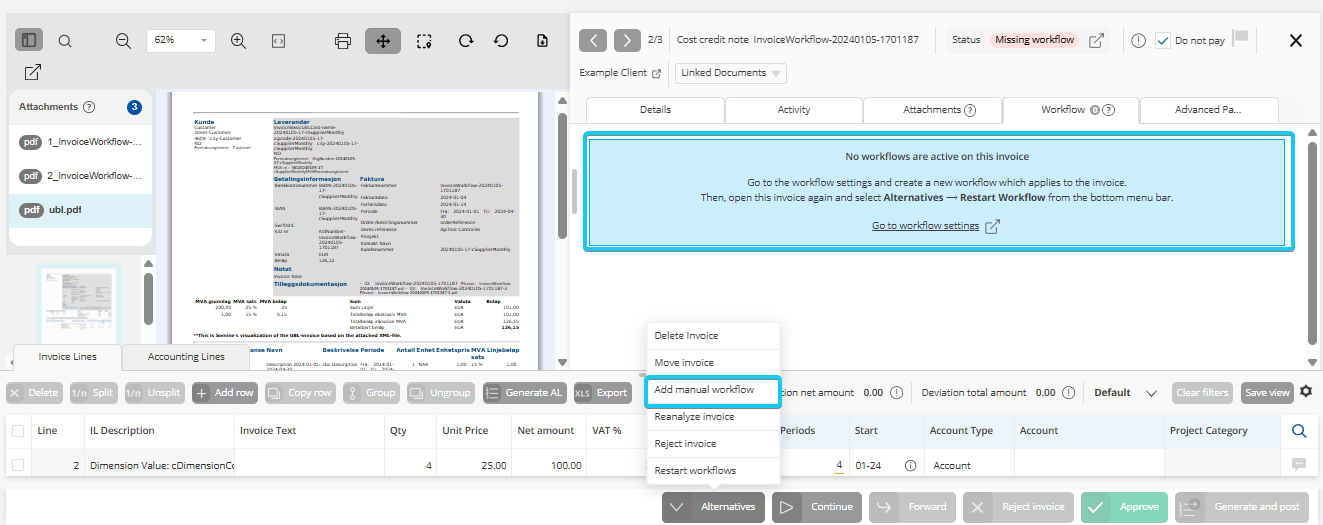Switch to the Activity tab
Screen dimensions: 1323x525
(793, 110)
